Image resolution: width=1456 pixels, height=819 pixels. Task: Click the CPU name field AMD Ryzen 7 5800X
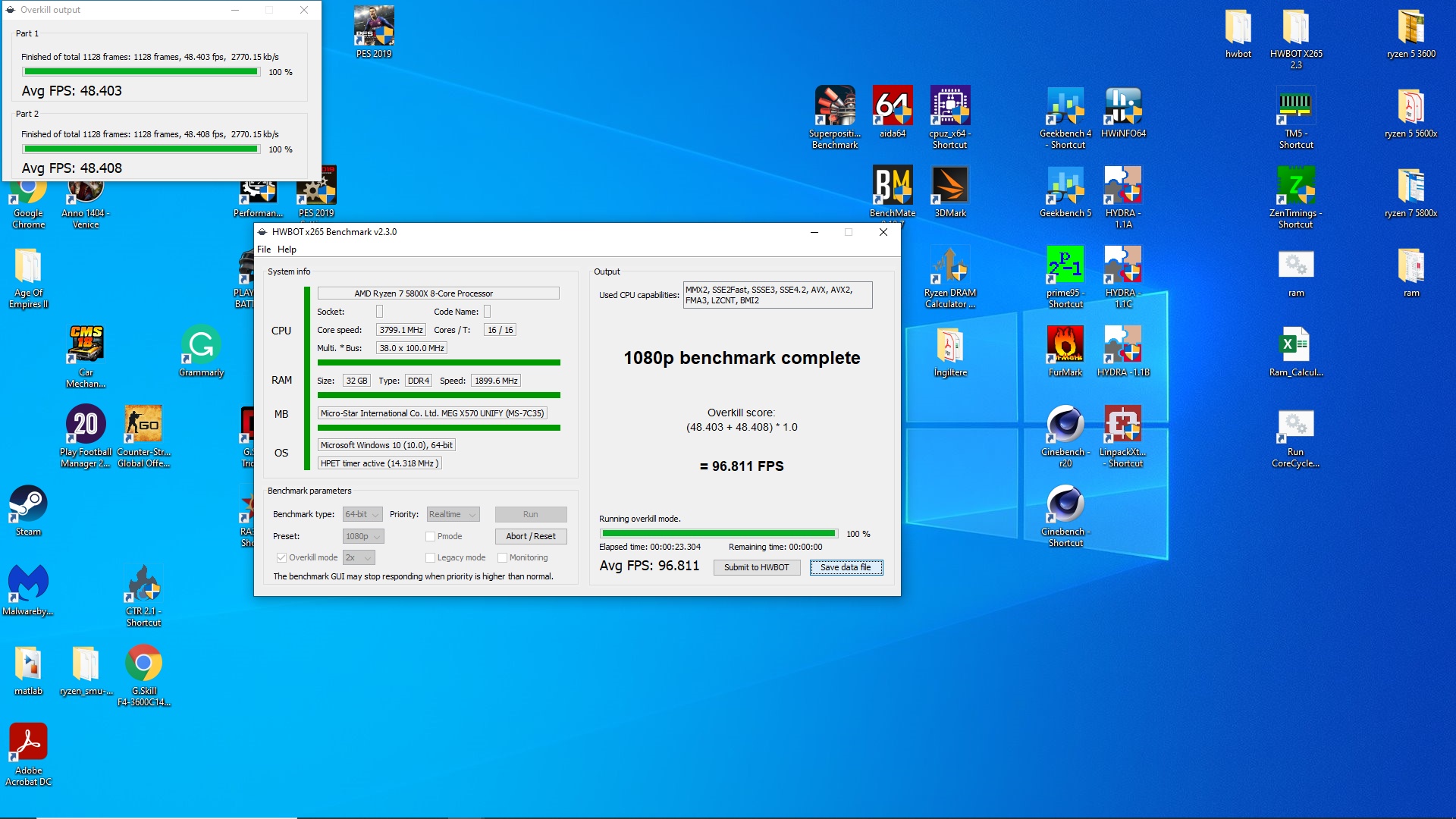pos(438,293)
